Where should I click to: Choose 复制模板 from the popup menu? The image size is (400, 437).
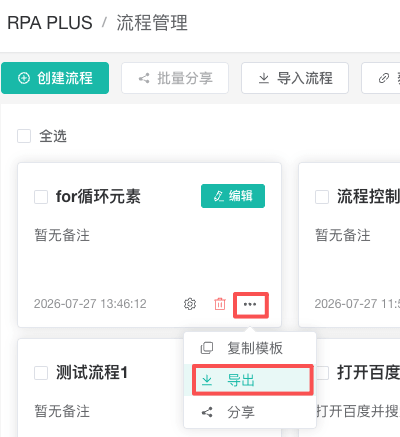pos(250,348)
